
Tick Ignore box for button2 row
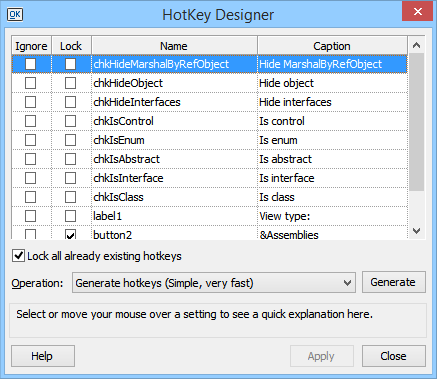coord(30,234)
